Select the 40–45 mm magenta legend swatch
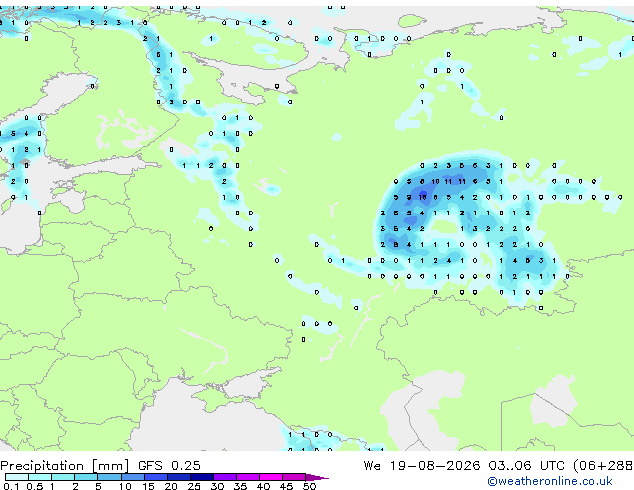The image size is (634, 490). click(271, 477)
